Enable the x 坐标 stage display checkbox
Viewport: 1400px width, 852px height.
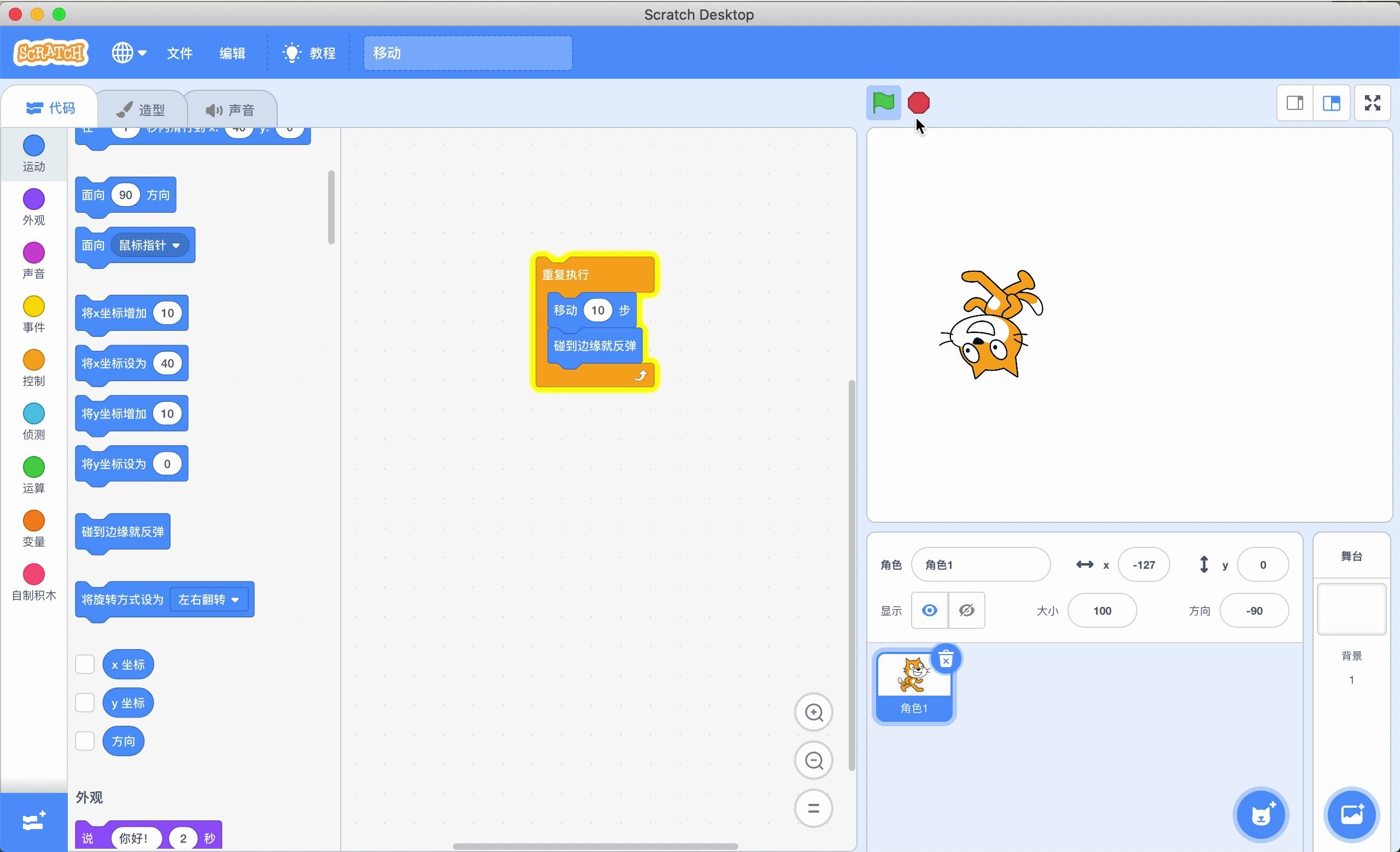point(85,663)
